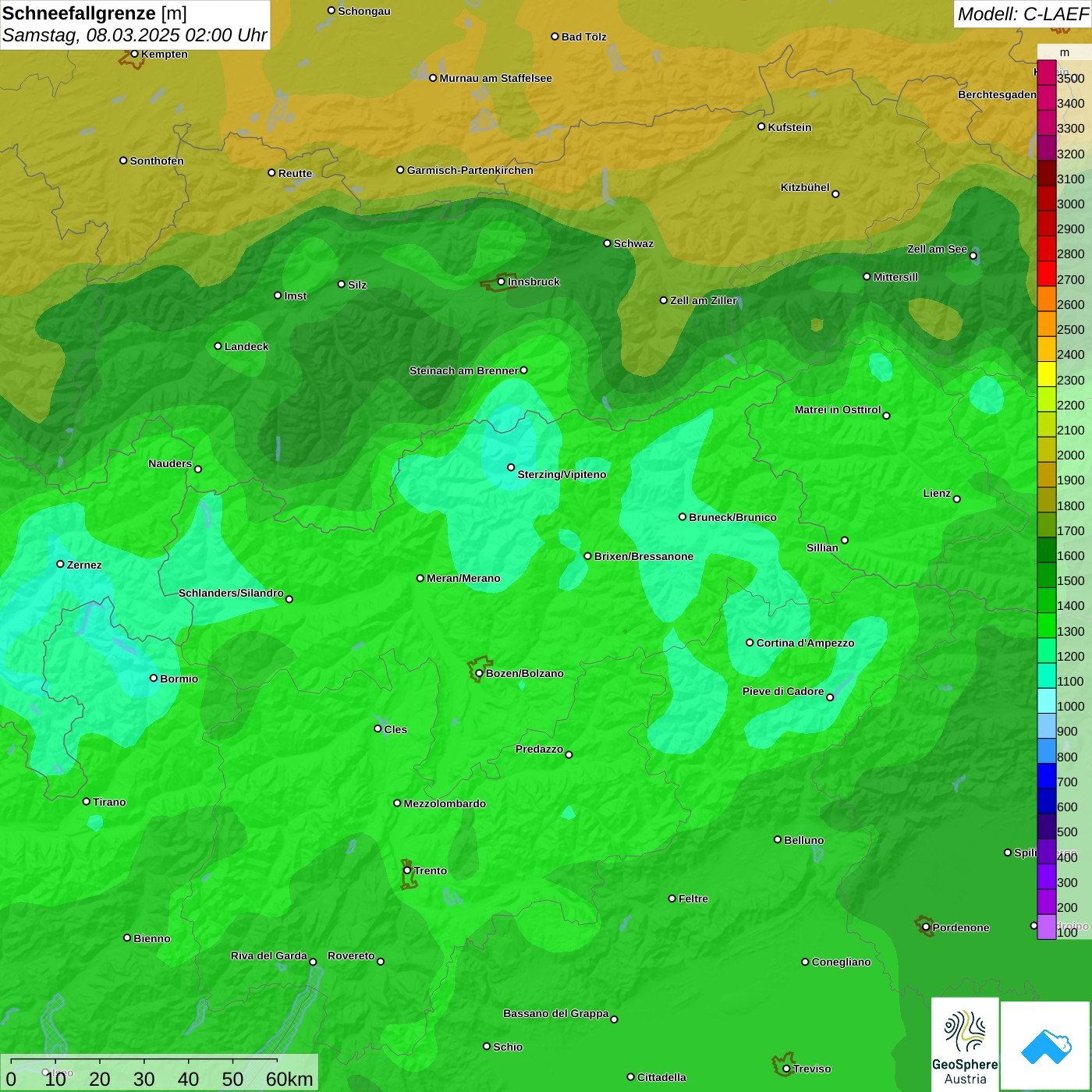Select the 'Reutte' label
Viewport: 1092px width, 1092px height.
coord(295,173)
